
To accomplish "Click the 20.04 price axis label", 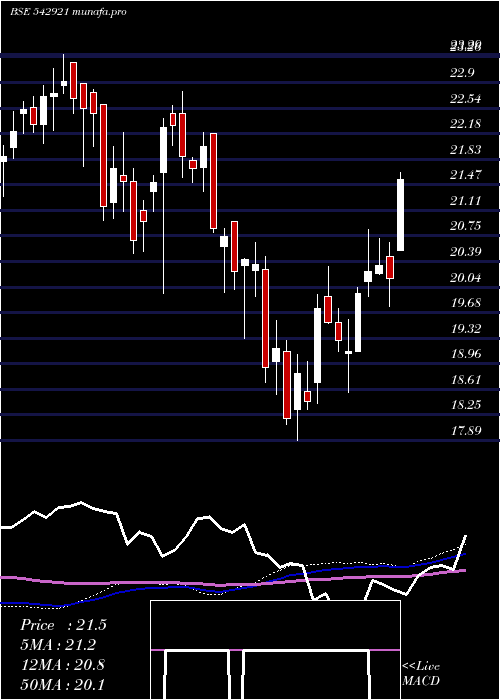I will (x=466, y=278).
